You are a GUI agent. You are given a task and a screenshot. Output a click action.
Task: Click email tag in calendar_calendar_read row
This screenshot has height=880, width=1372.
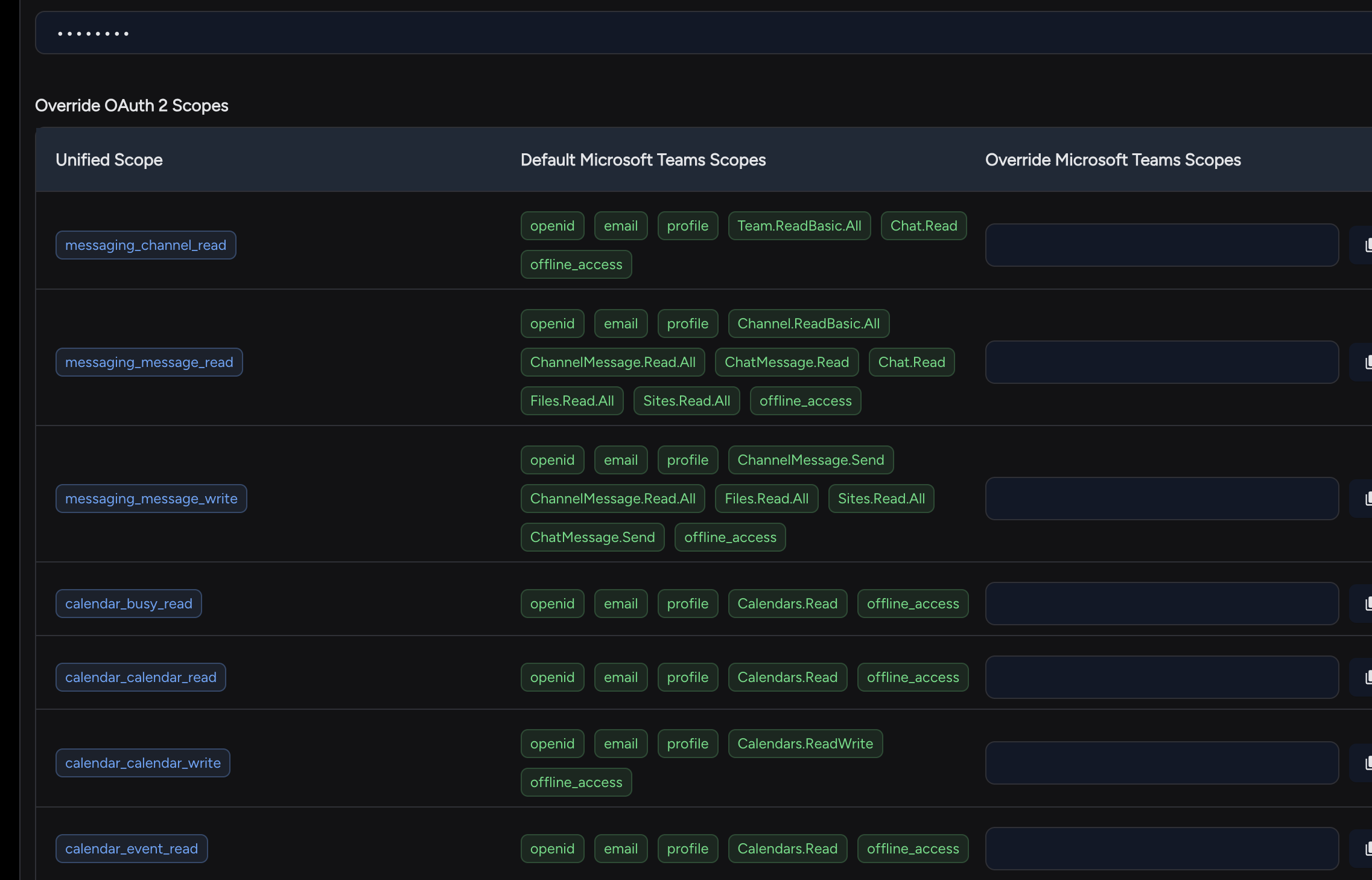(621, 677)
